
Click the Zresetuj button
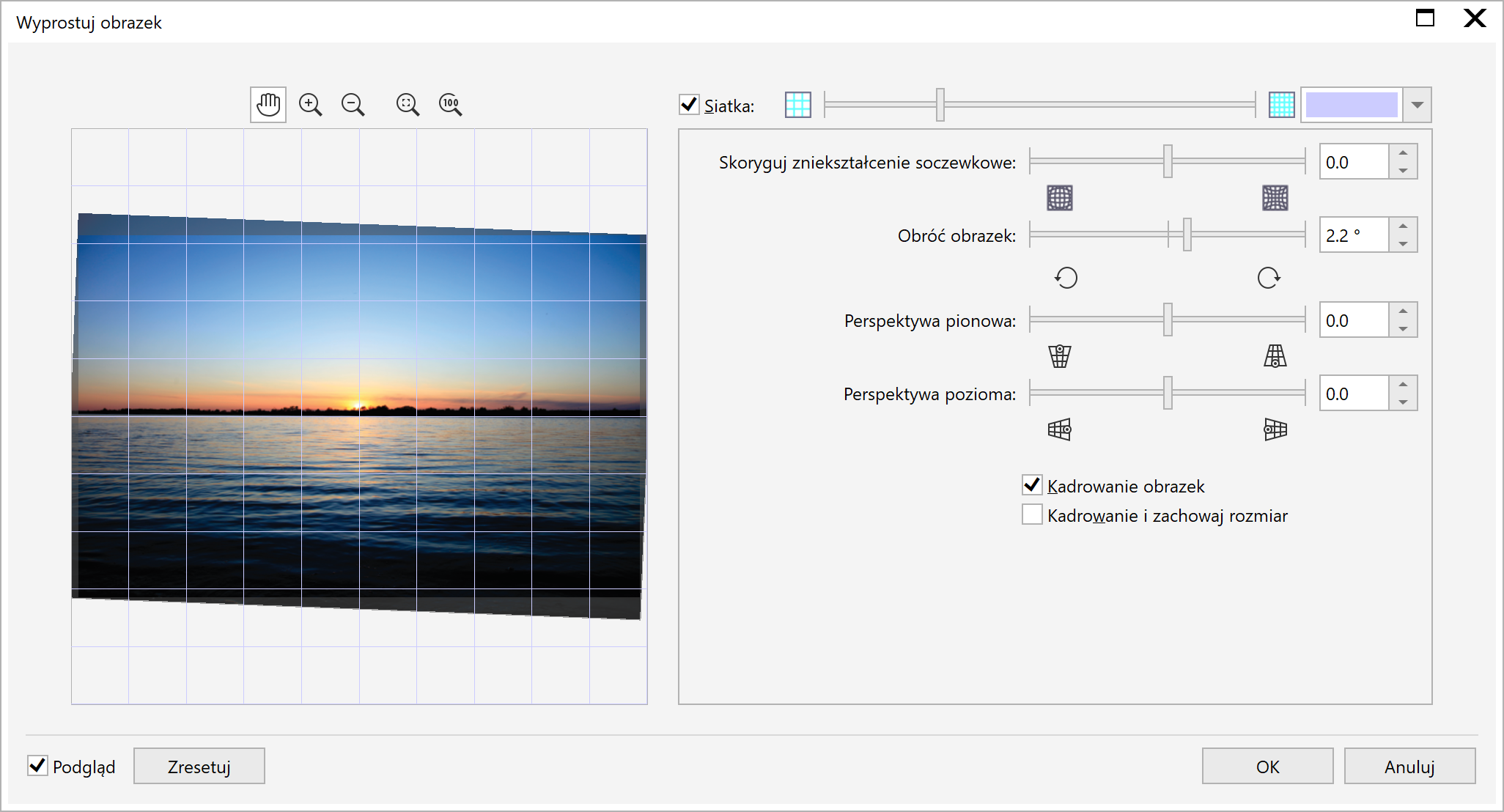199,767
